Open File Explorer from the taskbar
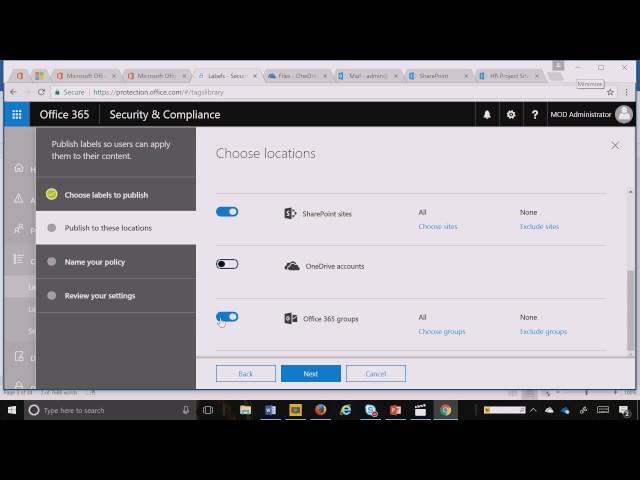Viewport: 640px width, 480px height. coord(245,410)
